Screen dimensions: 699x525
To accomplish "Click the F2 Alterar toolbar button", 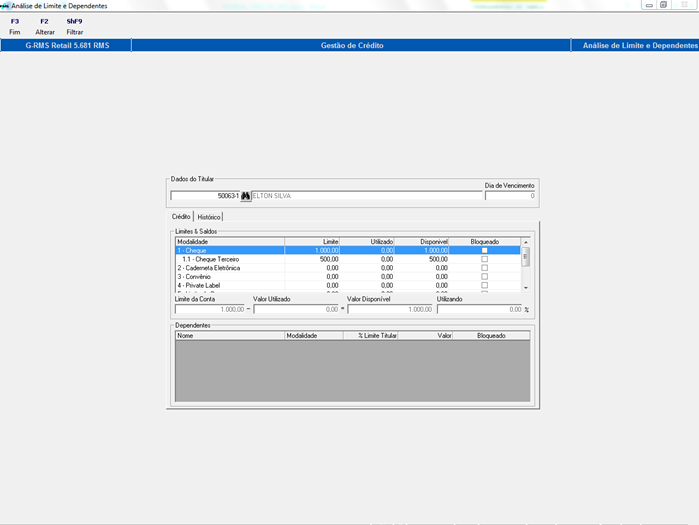I will click(45, 27).
